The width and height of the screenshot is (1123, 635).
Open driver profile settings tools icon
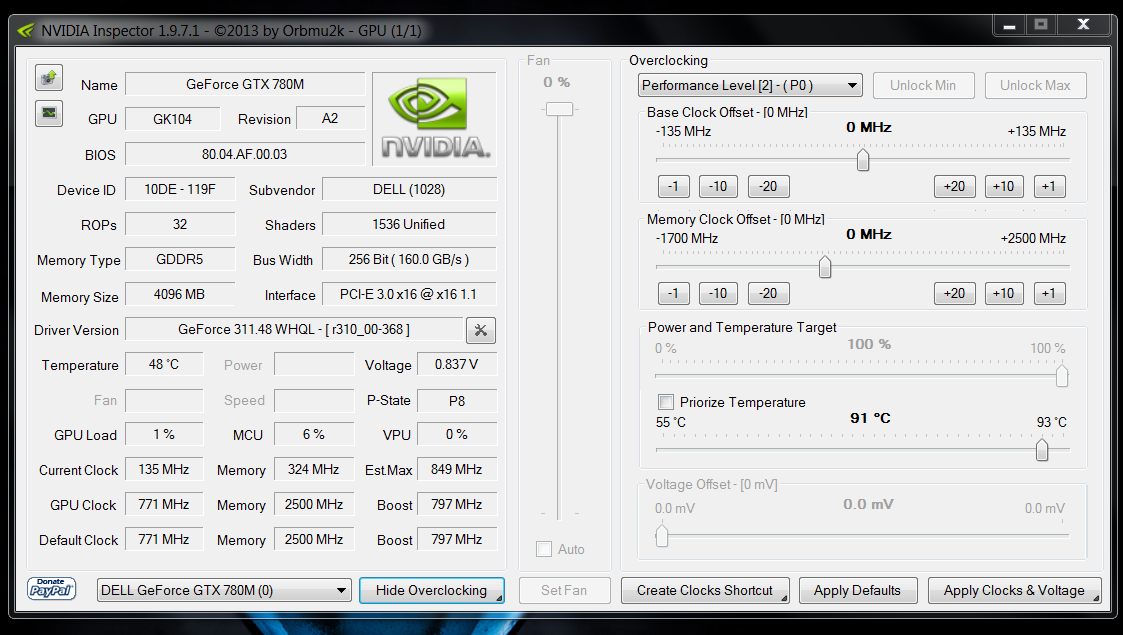coord(481,330)
